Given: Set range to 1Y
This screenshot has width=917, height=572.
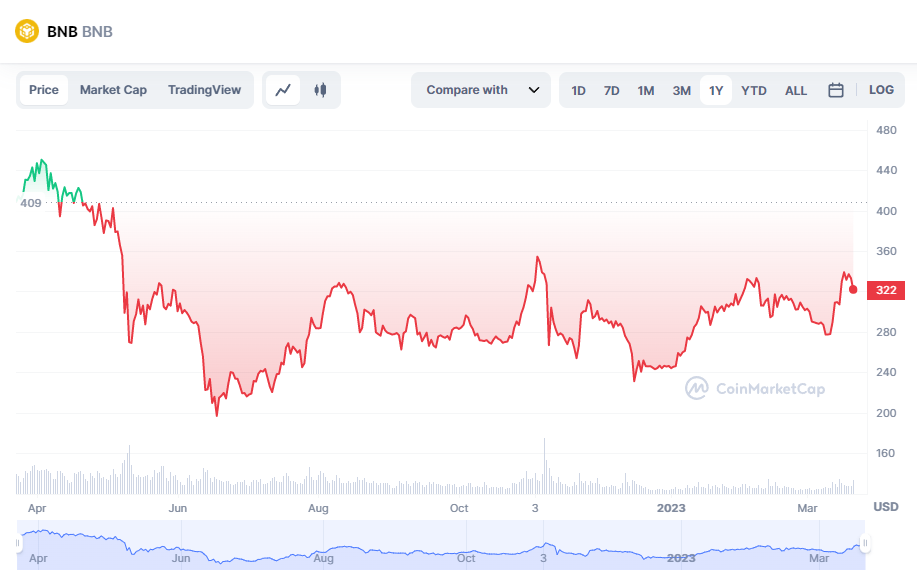Looking at the screenshot, I should point(716,91).
